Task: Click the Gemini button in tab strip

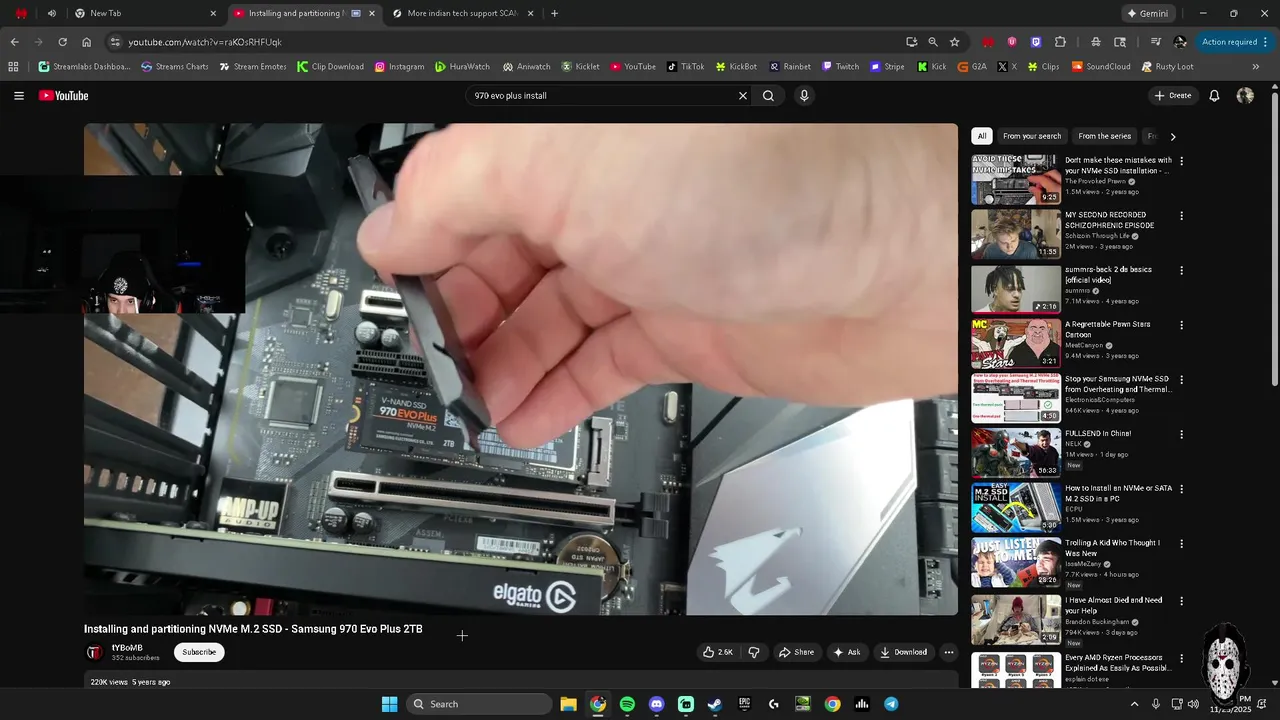Action: [x=1147, y=14]
